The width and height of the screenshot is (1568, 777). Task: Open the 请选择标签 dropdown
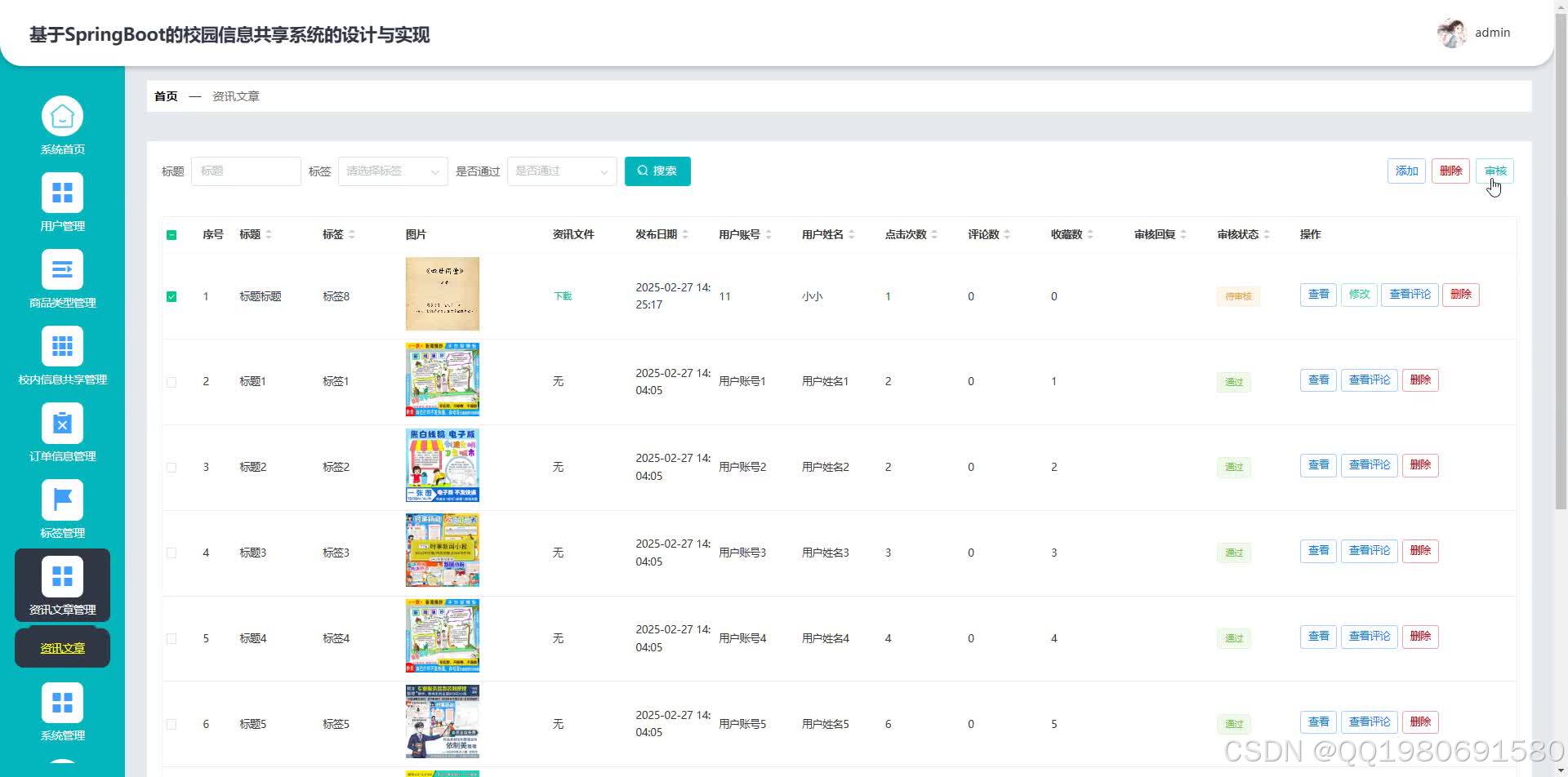(x=392, y=171)
